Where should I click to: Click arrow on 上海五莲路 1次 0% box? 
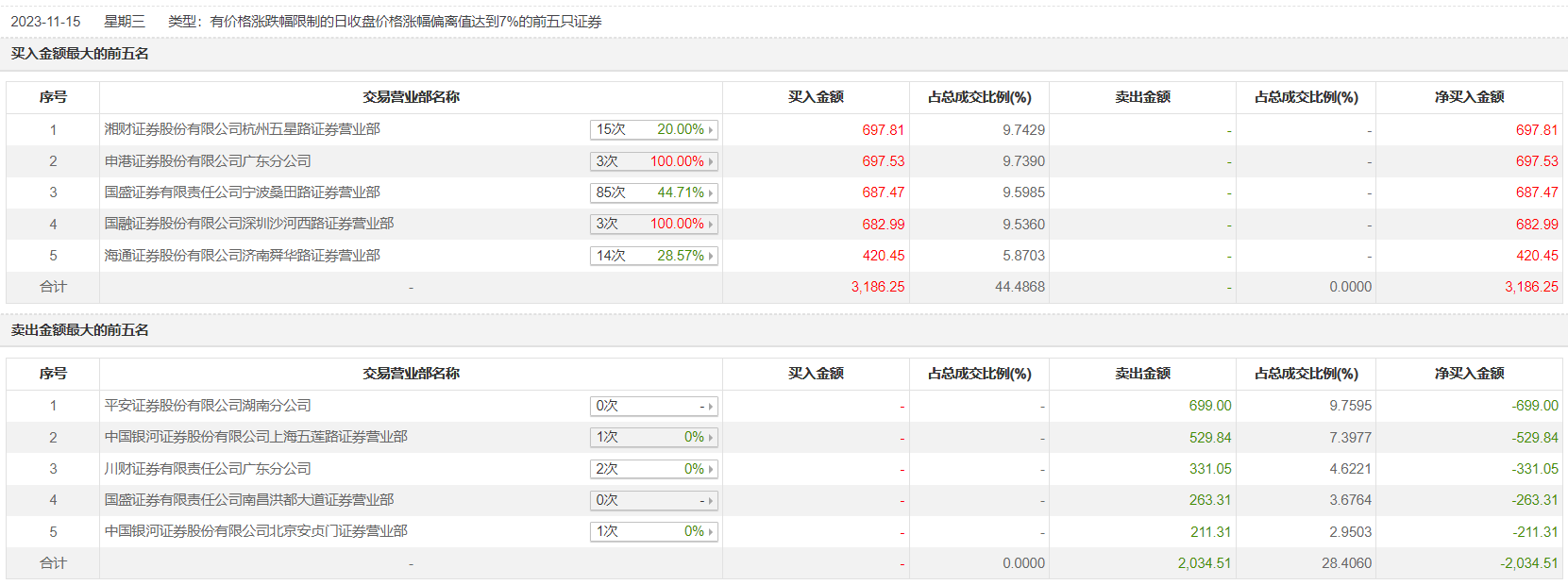click(x=711, y=438)
